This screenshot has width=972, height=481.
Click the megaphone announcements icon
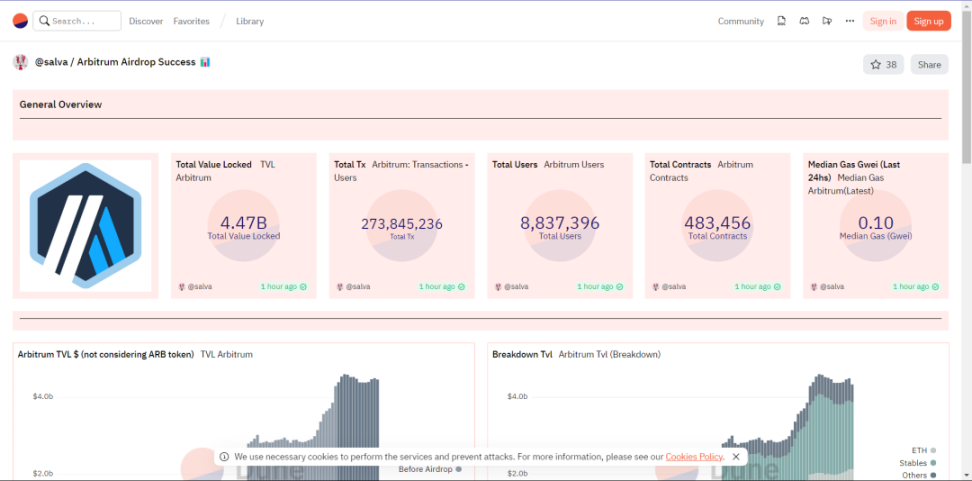point(827,21)
